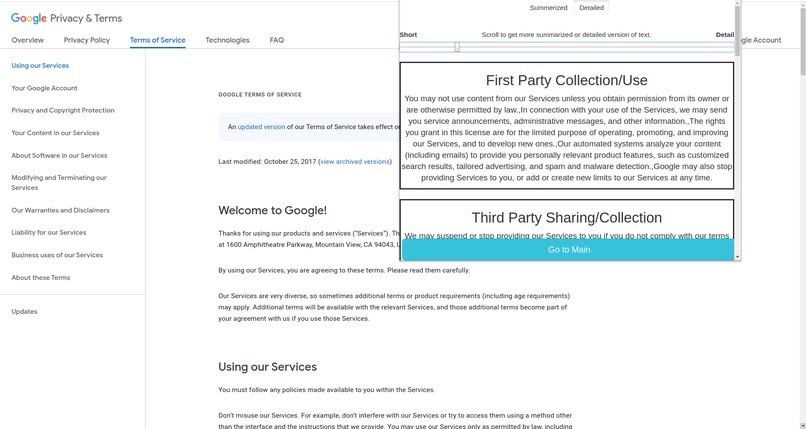Open Liability for our Services
806x429 pixels.
49,233
